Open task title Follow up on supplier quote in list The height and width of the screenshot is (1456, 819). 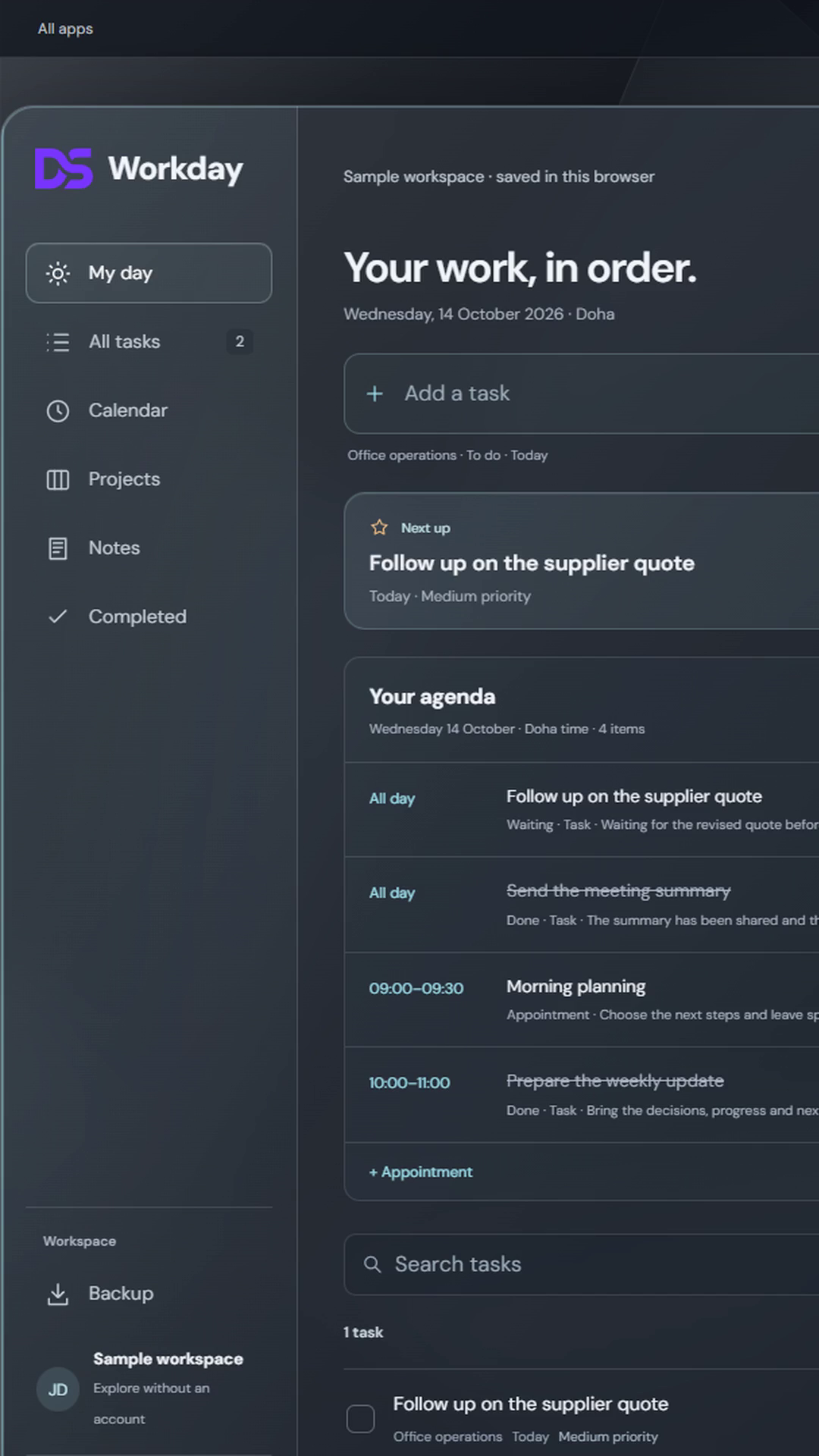click(x=531, y=1404)
